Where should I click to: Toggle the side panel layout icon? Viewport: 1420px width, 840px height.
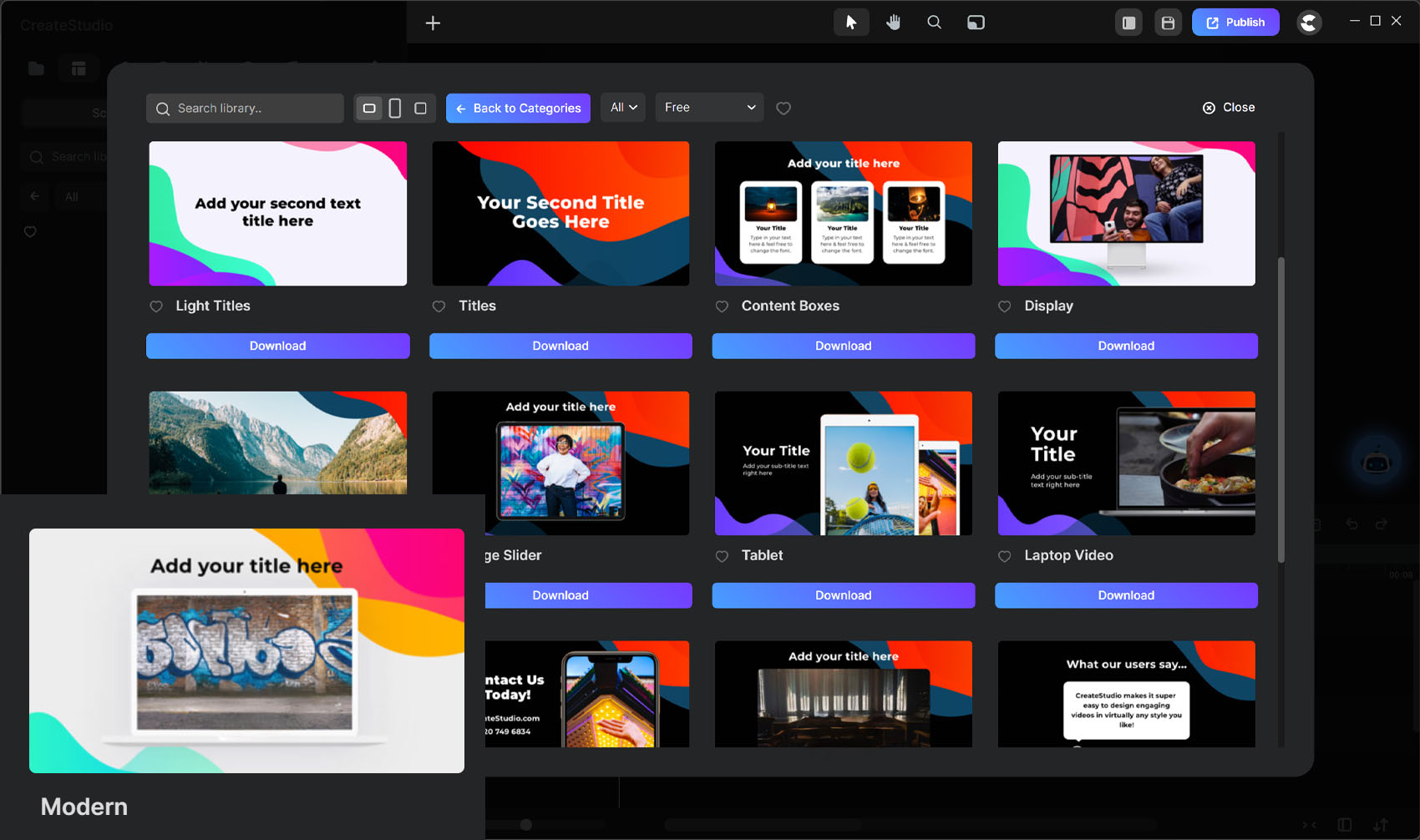point(1128,23)
